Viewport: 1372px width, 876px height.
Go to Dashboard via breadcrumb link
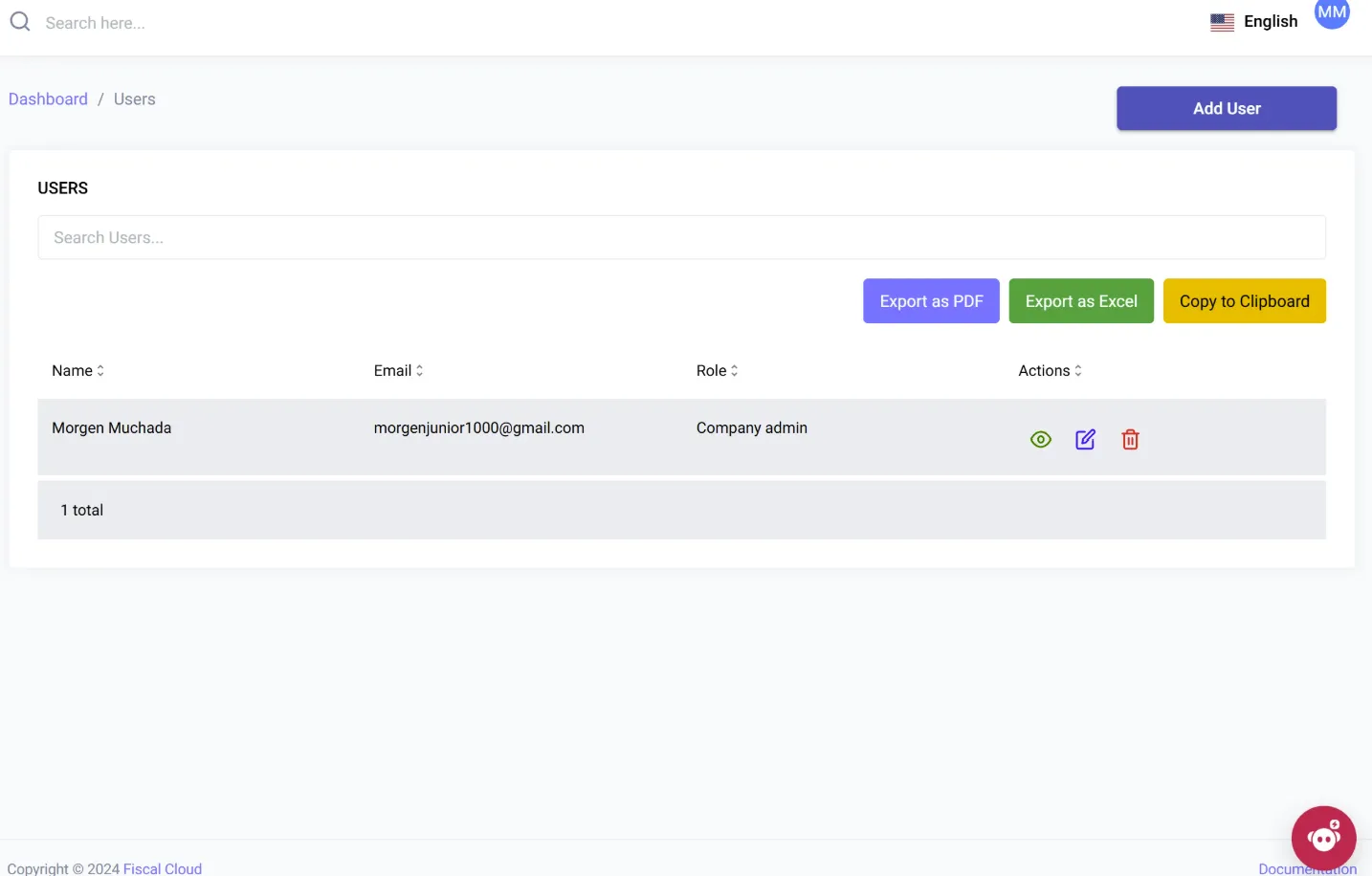pyautogui.click(x=48, y=99)
